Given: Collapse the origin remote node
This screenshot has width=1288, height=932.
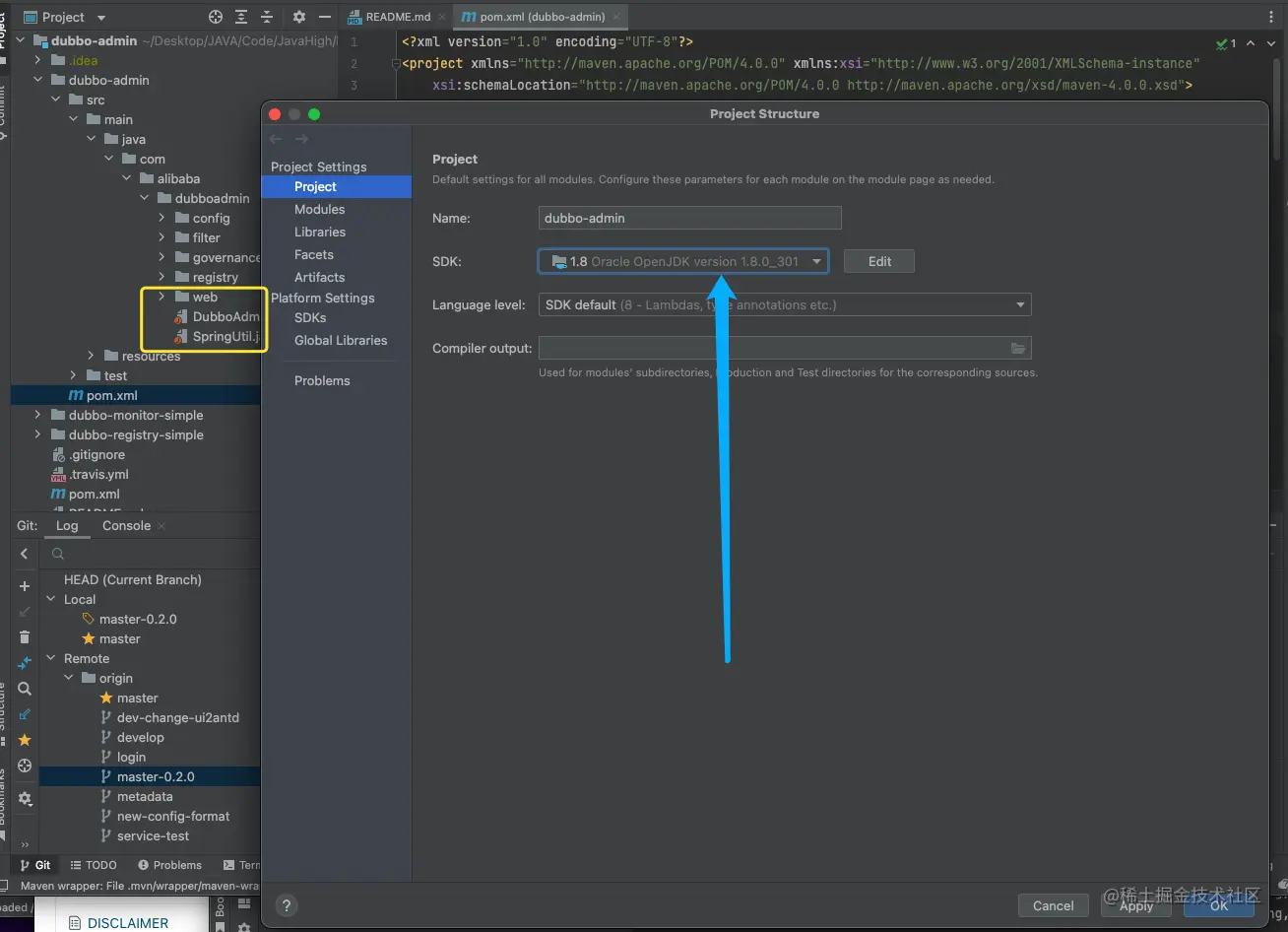Looking at the screenshot, I should coord(69,678).
